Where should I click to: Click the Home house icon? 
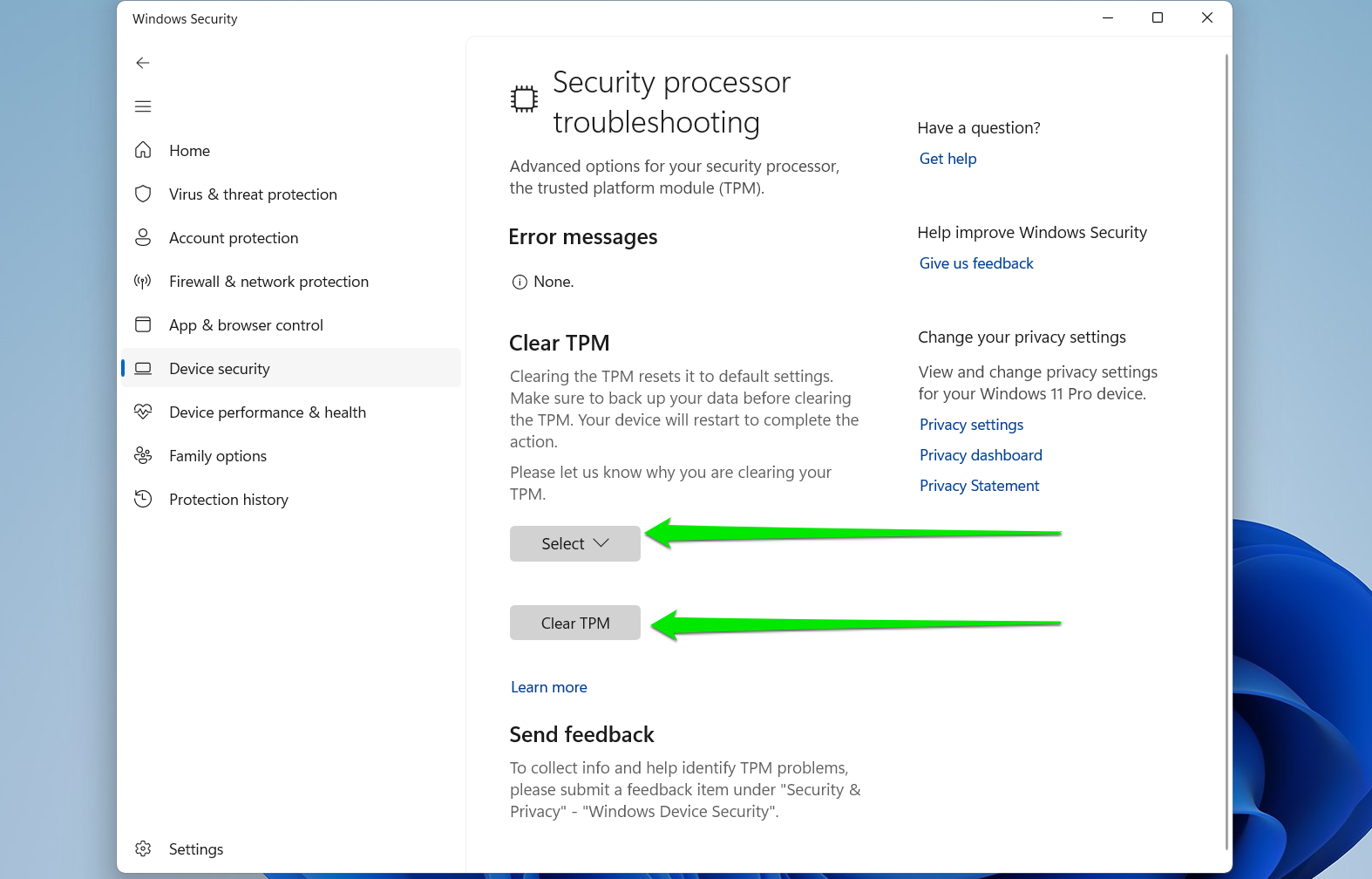143,150
